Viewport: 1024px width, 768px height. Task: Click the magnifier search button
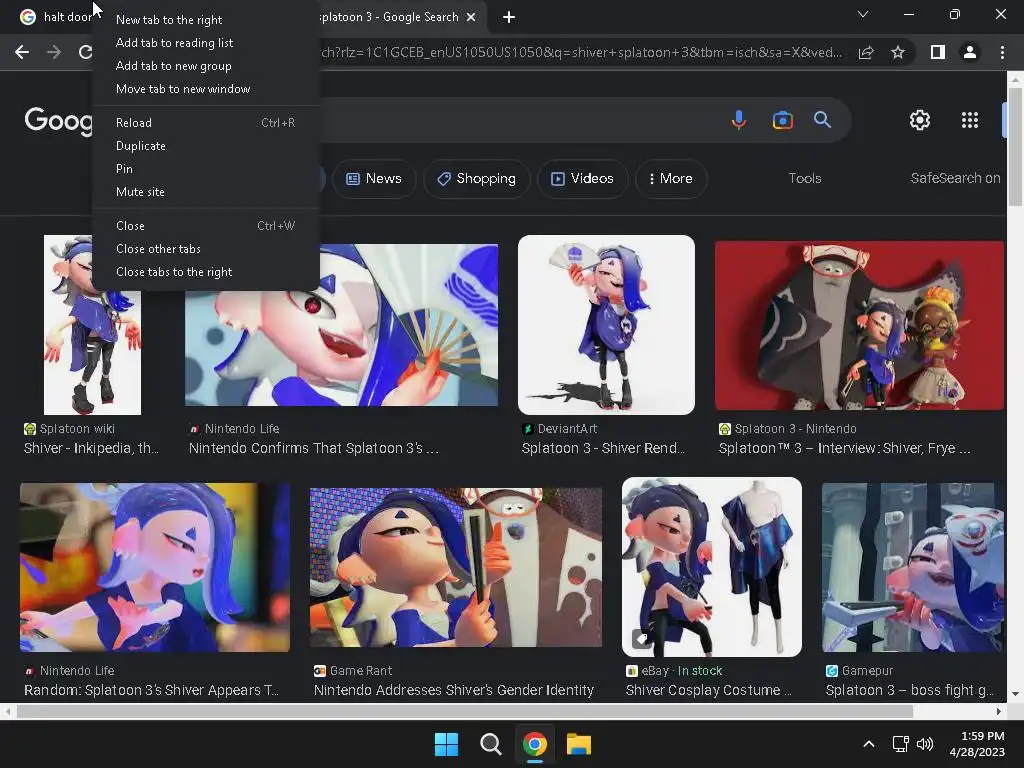822,120
